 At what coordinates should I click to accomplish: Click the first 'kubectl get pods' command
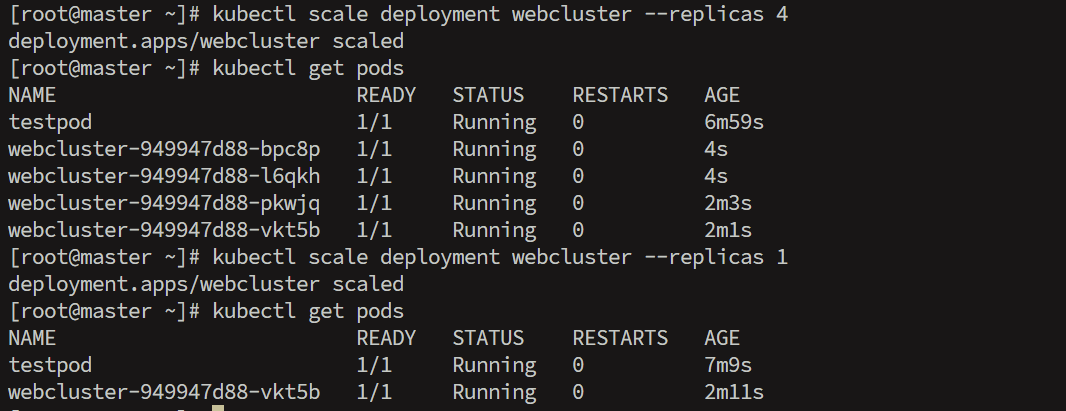308,69
